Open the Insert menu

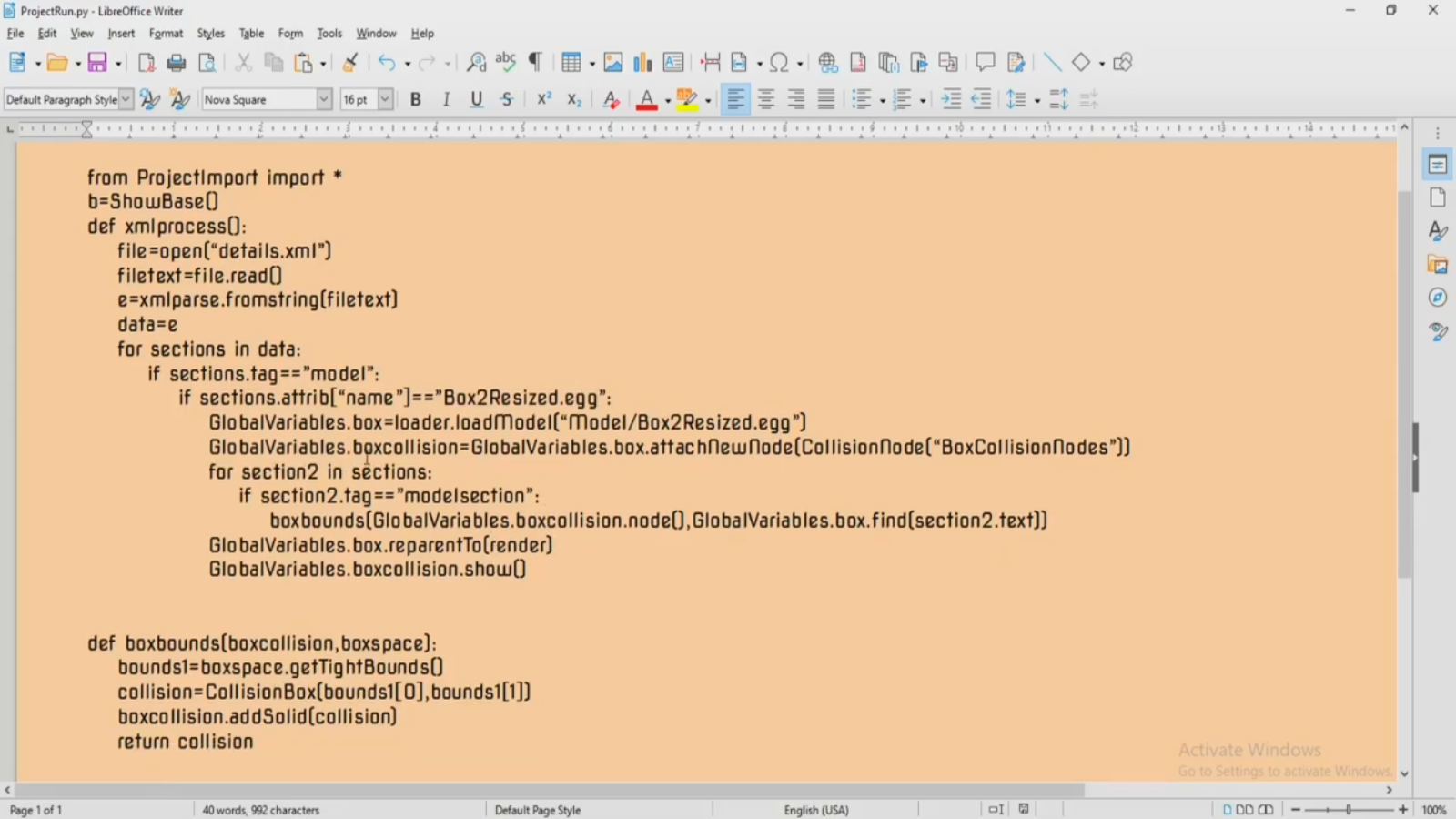(x=121, y=33)
